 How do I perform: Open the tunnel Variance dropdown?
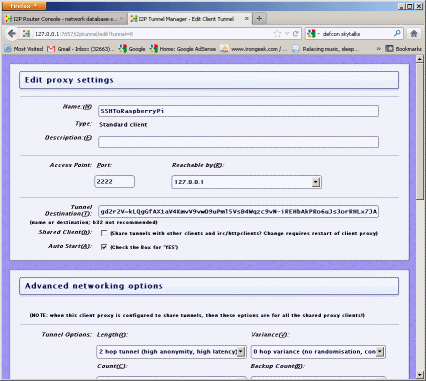click(x=318, y=352)
